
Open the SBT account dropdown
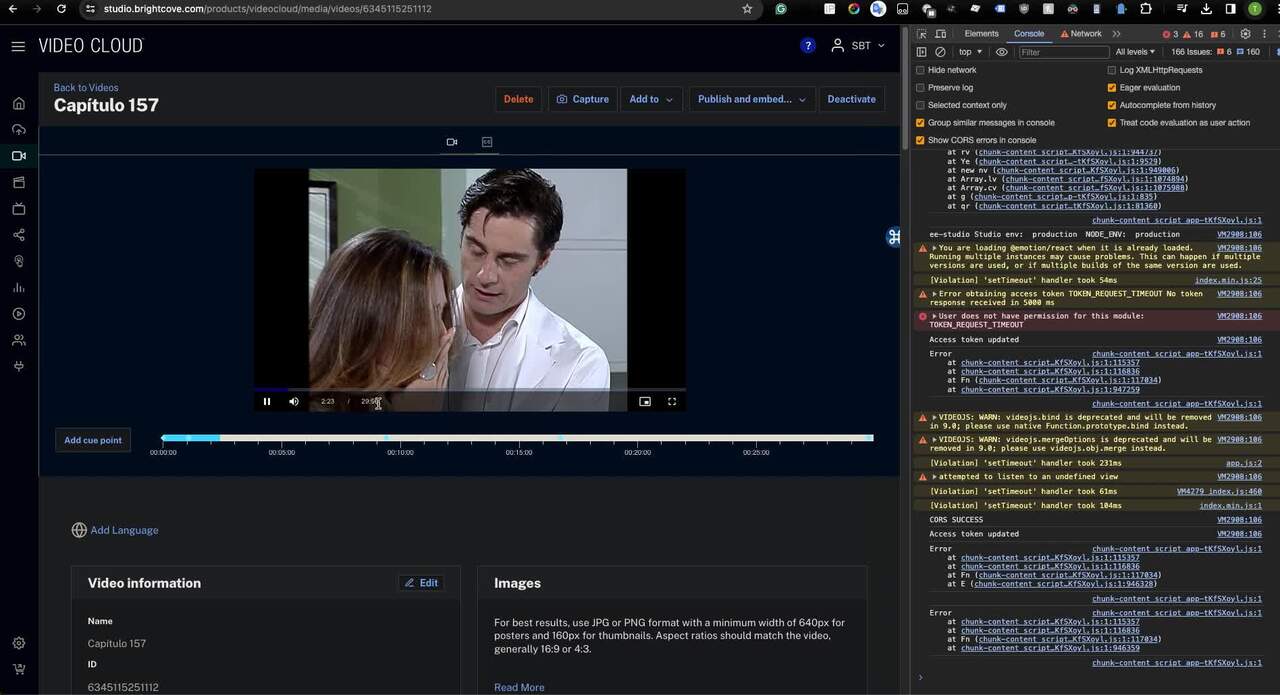click(x=858, y=46)
